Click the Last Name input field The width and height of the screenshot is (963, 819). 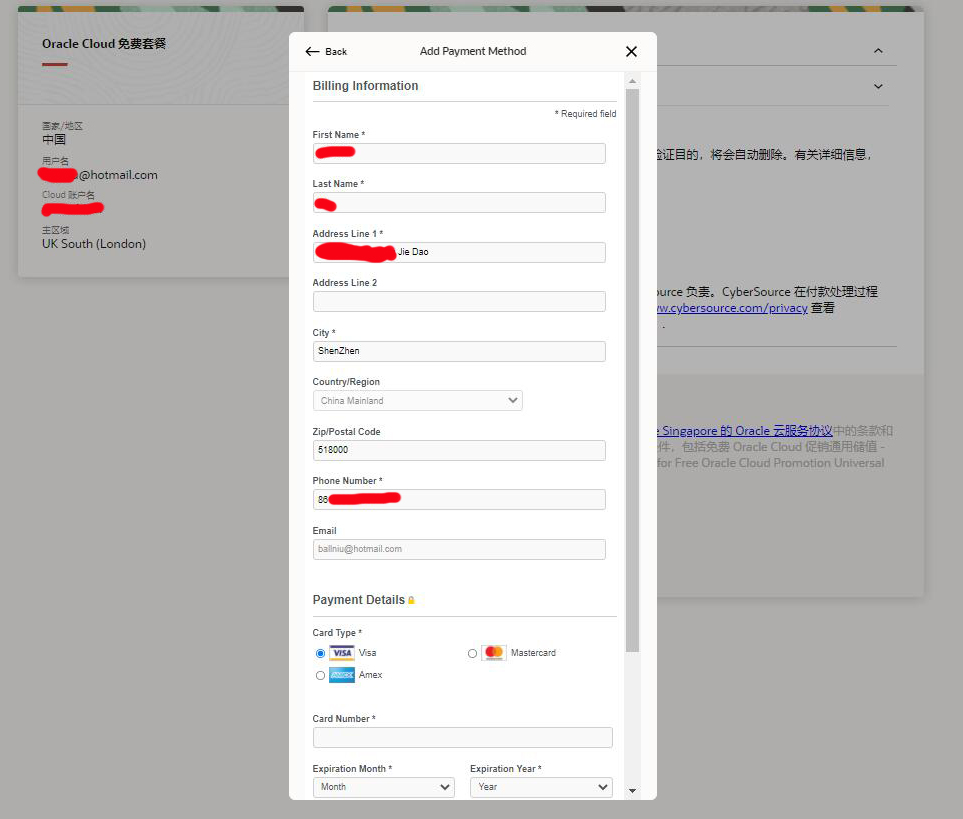pyautogui.click(x=459, y=203)
